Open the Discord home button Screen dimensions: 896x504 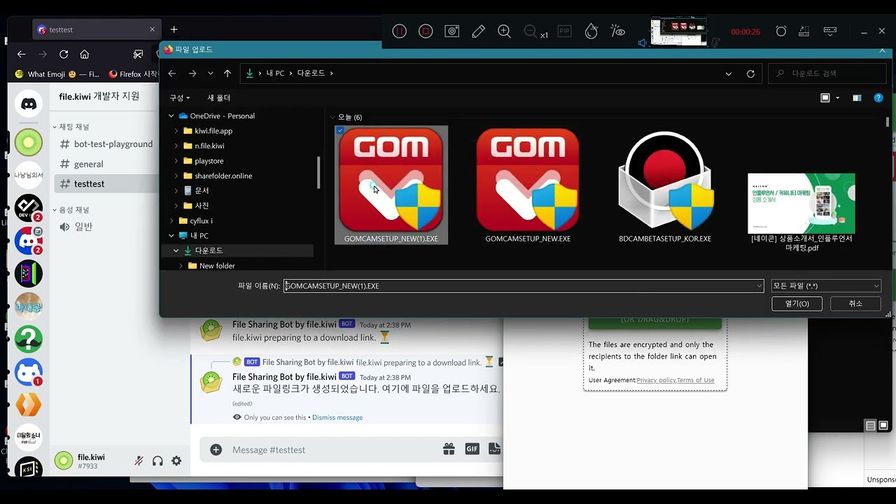click(x=29, y=103)
